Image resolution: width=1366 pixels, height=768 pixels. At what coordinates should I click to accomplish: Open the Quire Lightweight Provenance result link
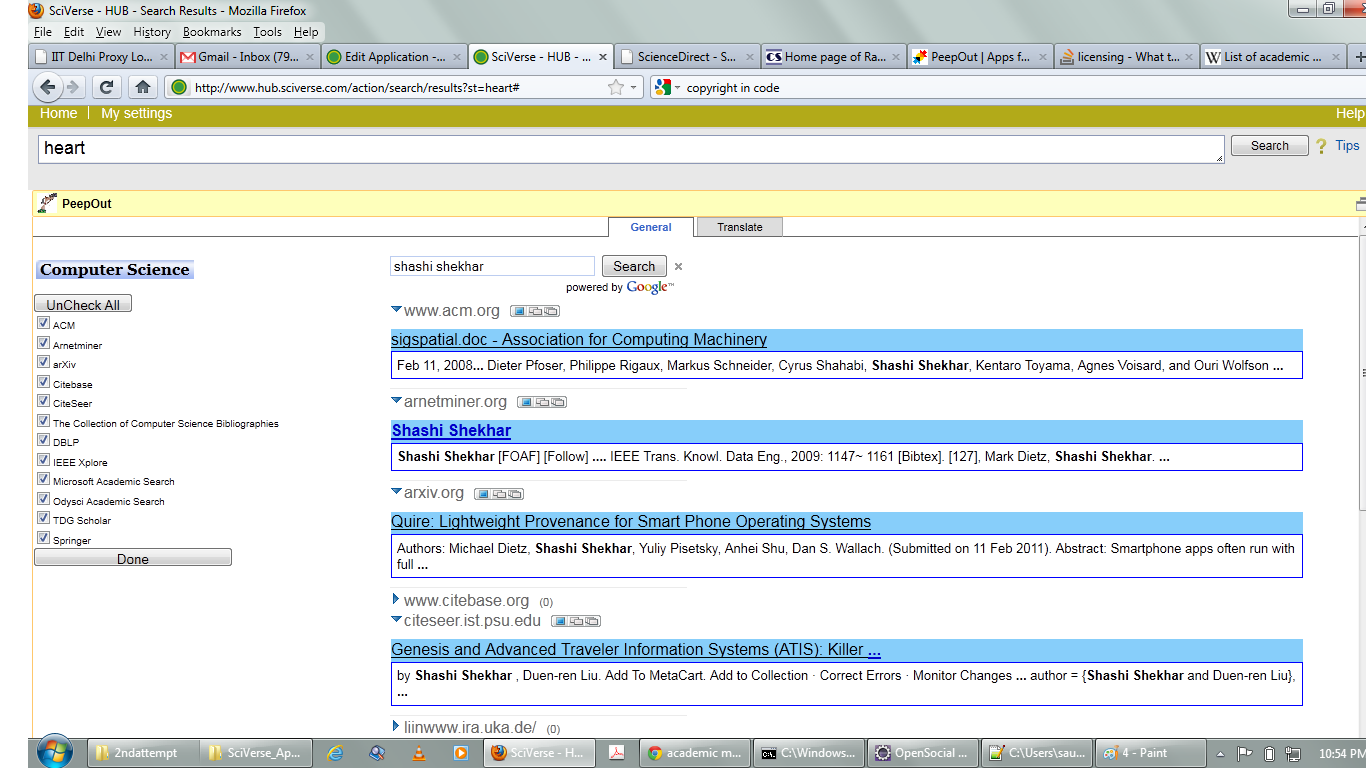[631, 521]
